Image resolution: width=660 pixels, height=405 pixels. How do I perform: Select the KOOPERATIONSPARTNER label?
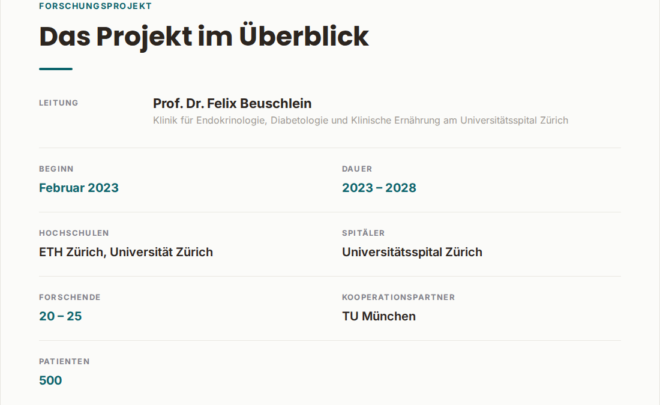[x=398, y=297]
